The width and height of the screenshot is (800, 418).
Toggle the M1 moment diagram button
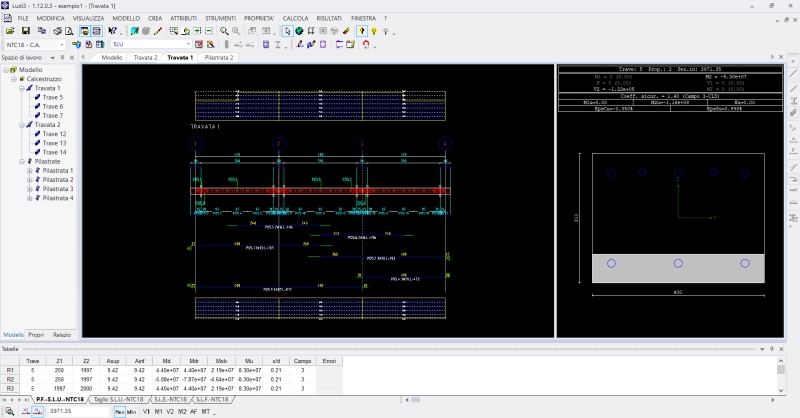point(158,411)
